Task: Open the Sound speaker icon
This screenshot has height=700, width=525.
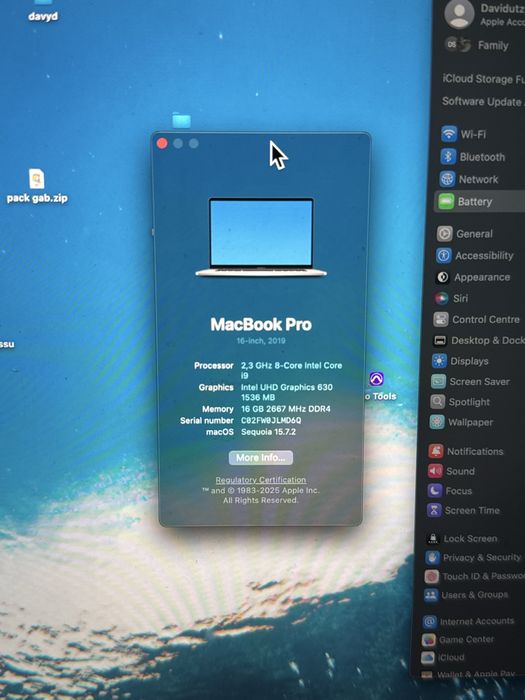Action: pos(435,471)
